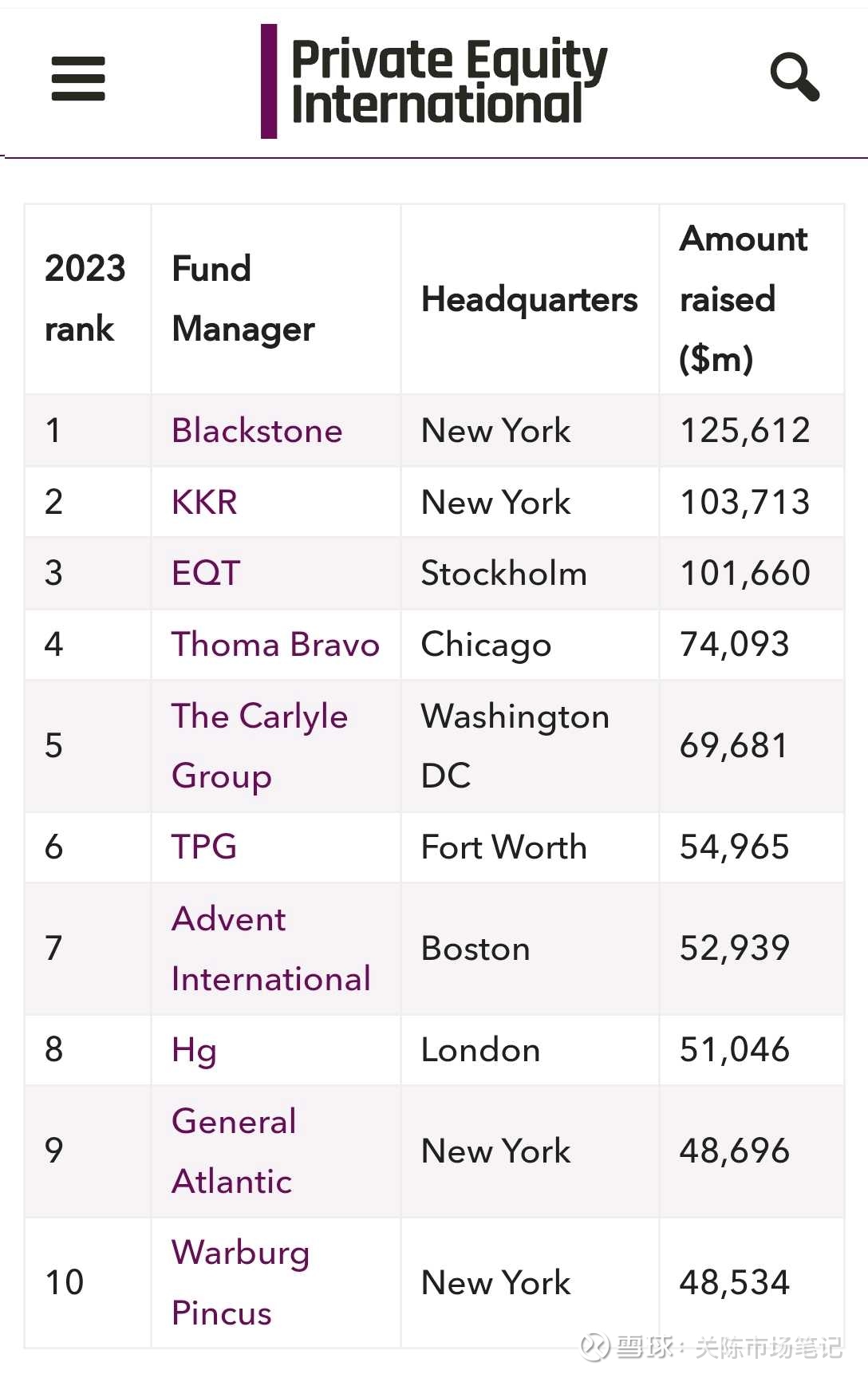
Task: Follow the EQT link
Action: pos(206,573)
